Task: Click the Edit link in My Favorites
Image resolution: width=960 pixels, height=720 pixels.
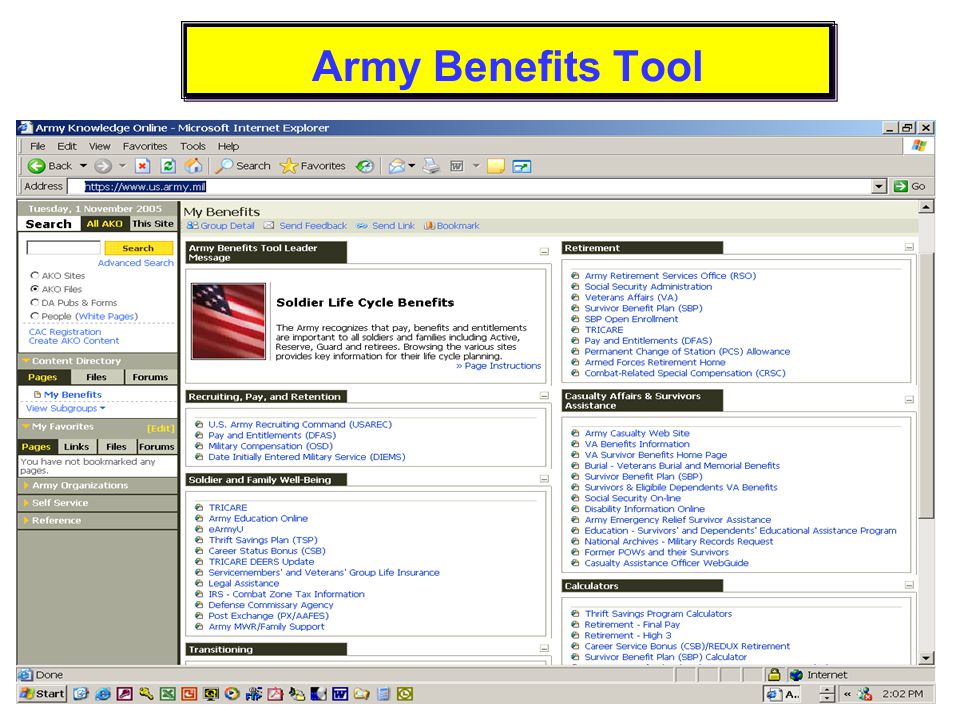Action: 160,428
